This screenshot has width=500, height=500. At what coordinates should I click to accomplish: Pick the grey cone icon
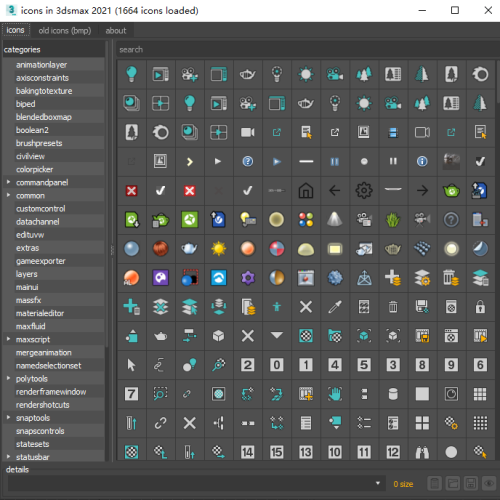(335, 220)
